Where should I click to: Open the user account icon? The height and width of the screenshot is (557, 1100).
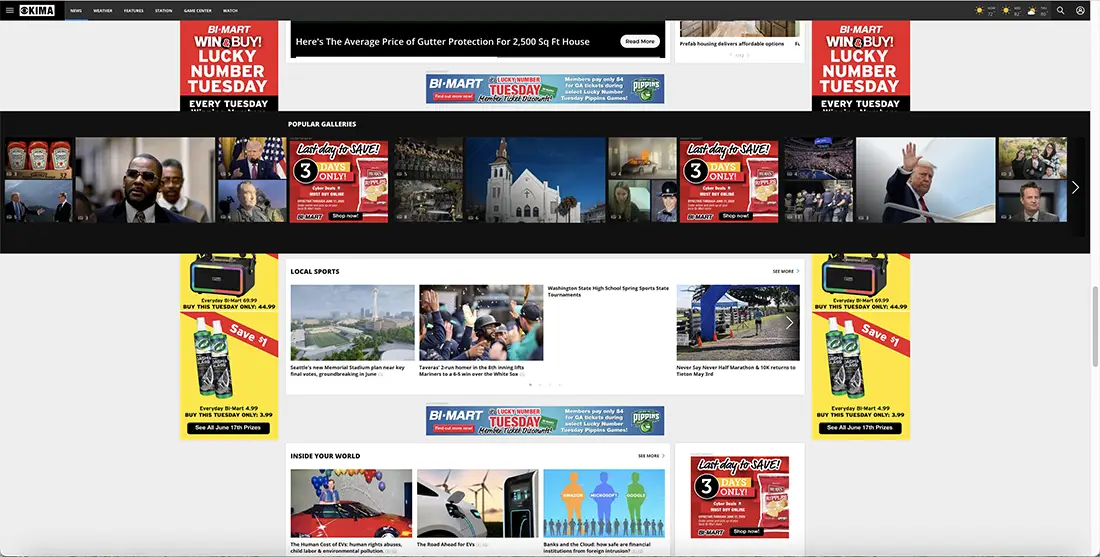(x=1080, y=11)
